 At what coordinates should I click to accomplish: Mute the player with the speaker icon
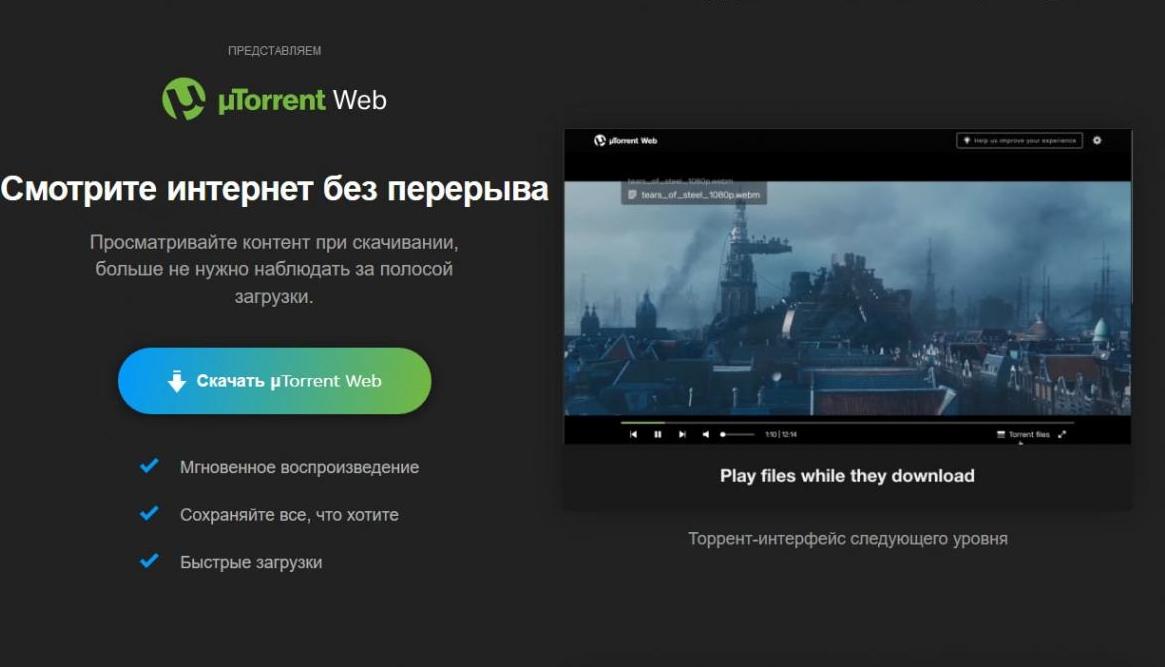[705, 435]
